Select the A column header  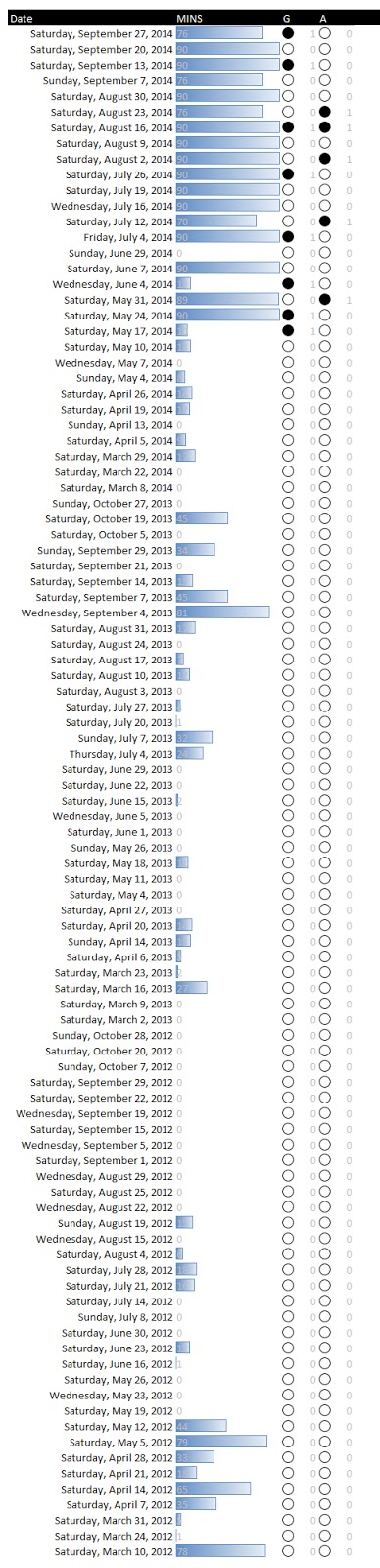coord(323,19)
